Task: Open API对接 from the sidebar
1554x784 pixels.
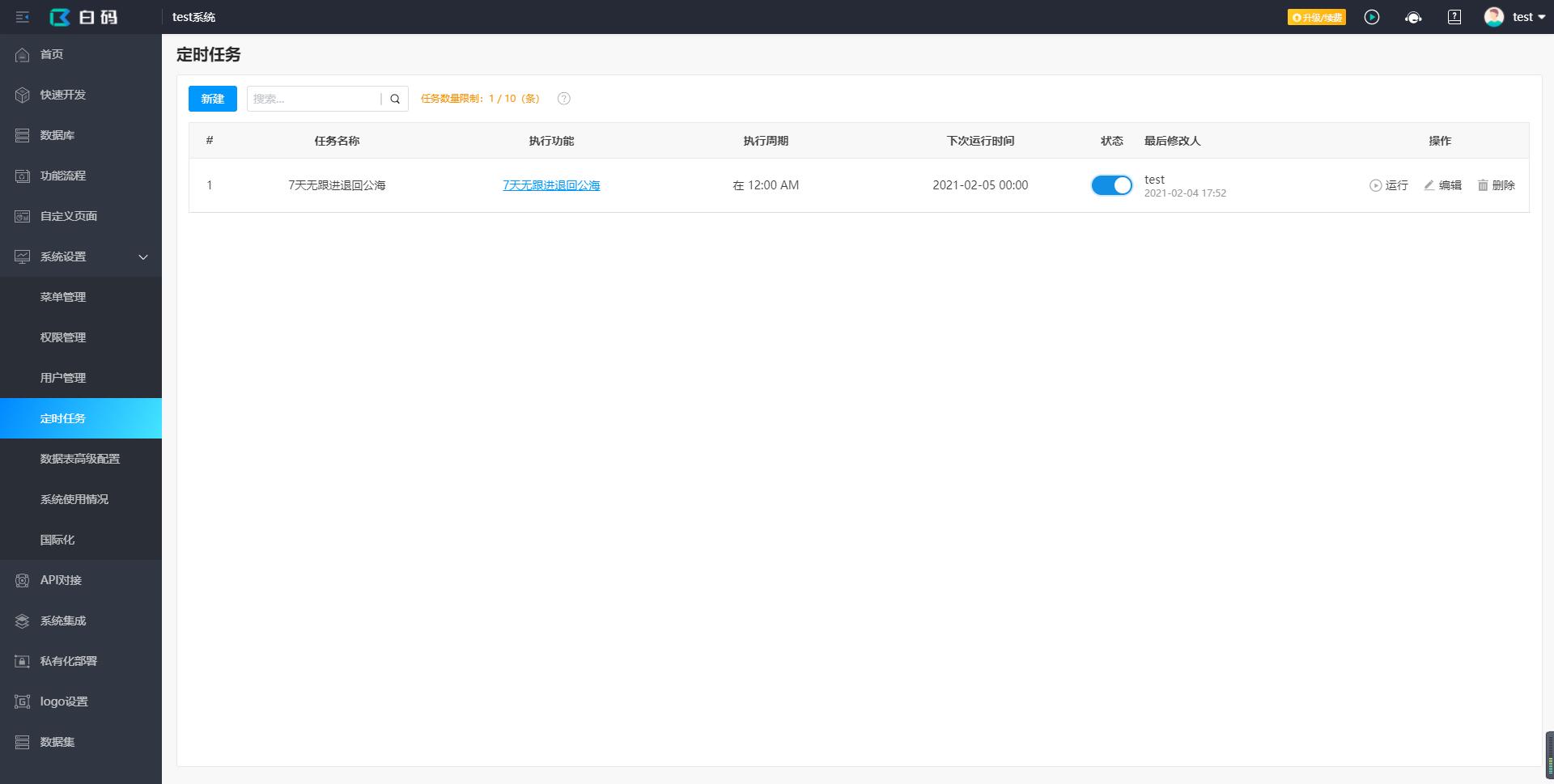Action: [61, 580]
